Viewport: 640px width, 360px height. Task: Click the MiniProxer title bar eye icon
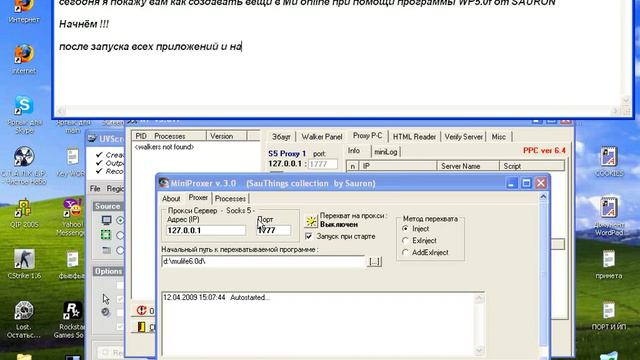coord(164,183)
